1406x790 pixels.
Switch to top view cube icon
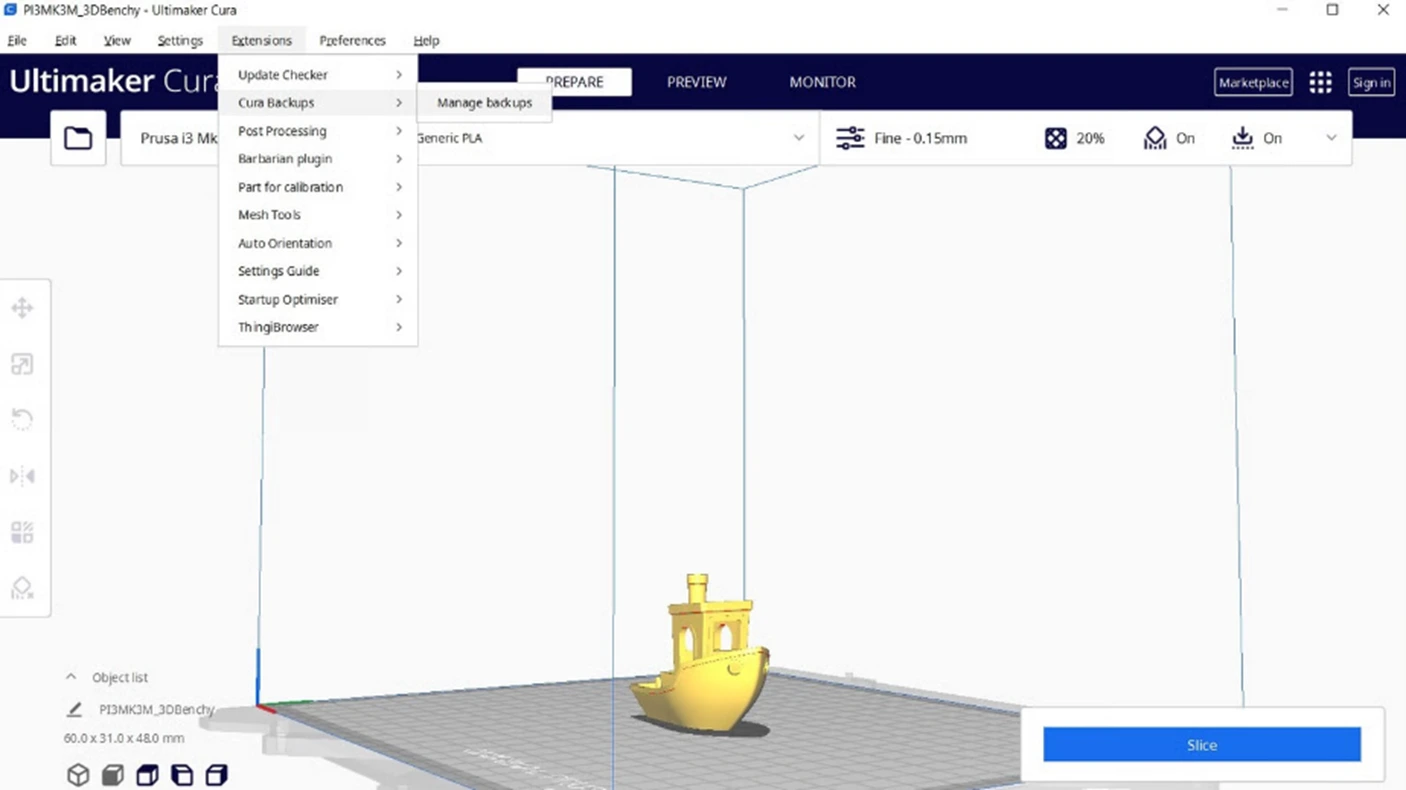coord(147,775)
